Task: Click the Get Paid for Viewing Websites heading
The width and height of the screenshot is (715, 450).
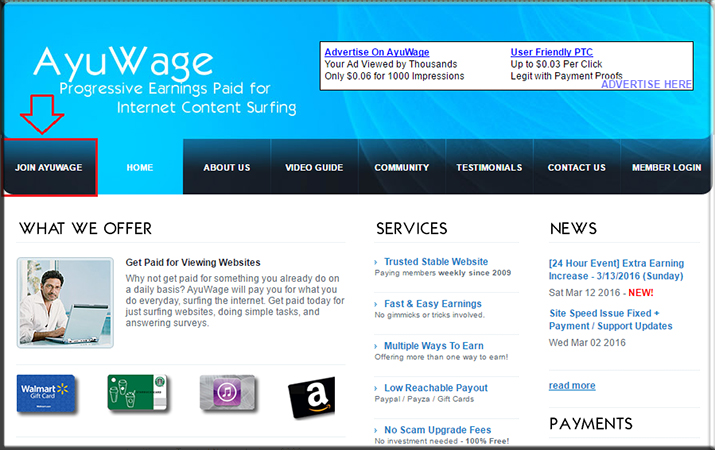Action: pos(193,263)
